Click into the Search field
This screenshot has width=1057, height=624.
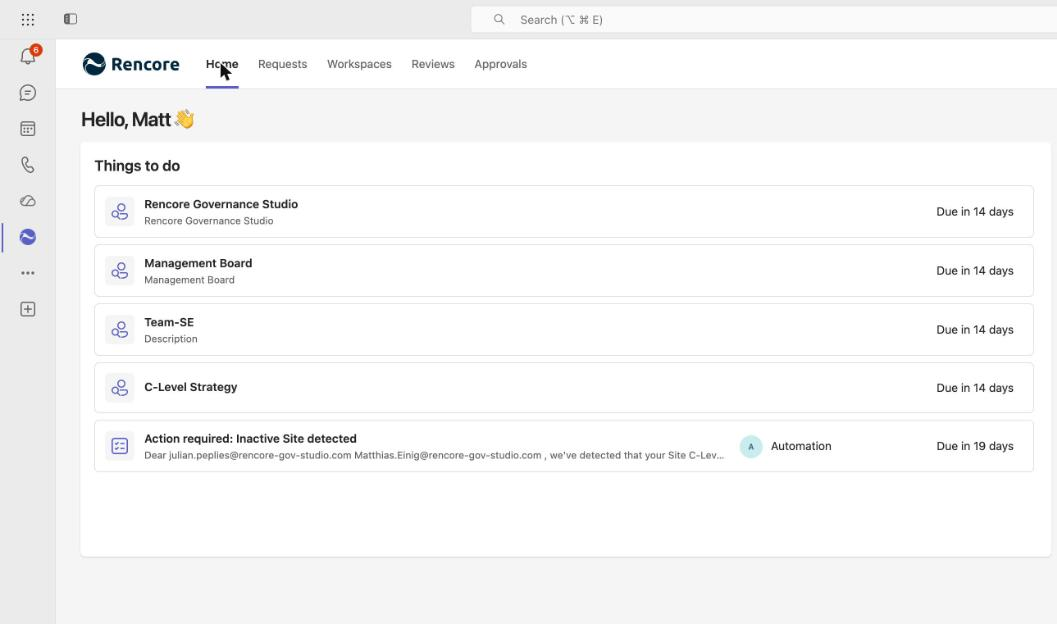(764, 20)
